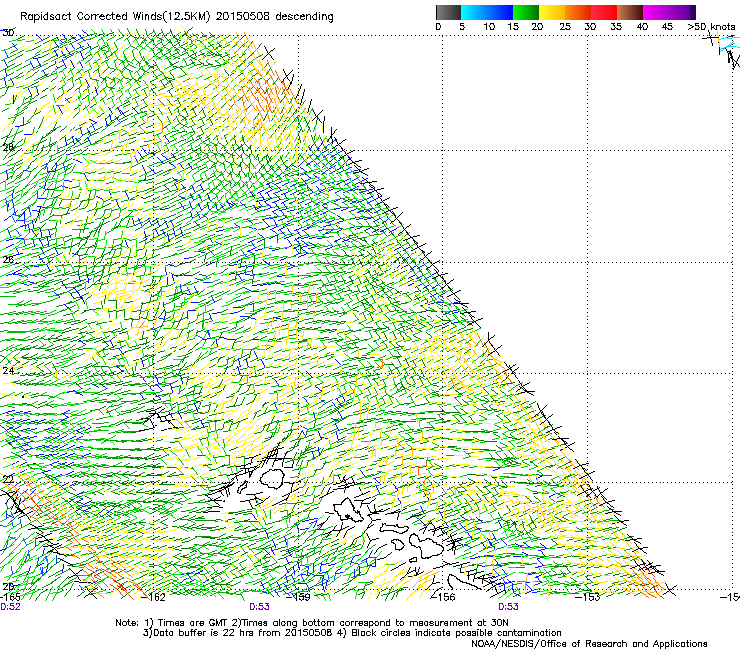
Task: Click the Oahu island outline
Action: [x=349, y=510]
